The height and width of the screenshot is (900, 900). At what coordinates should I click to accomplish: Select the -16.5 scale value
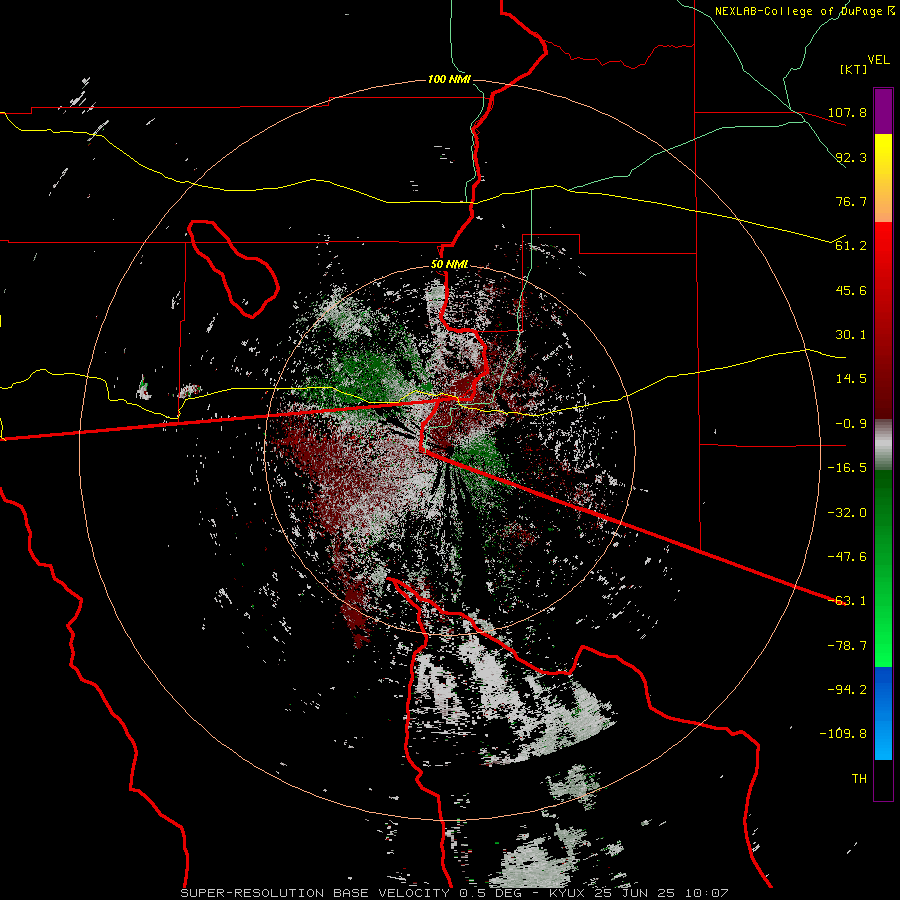pos(847,468)
